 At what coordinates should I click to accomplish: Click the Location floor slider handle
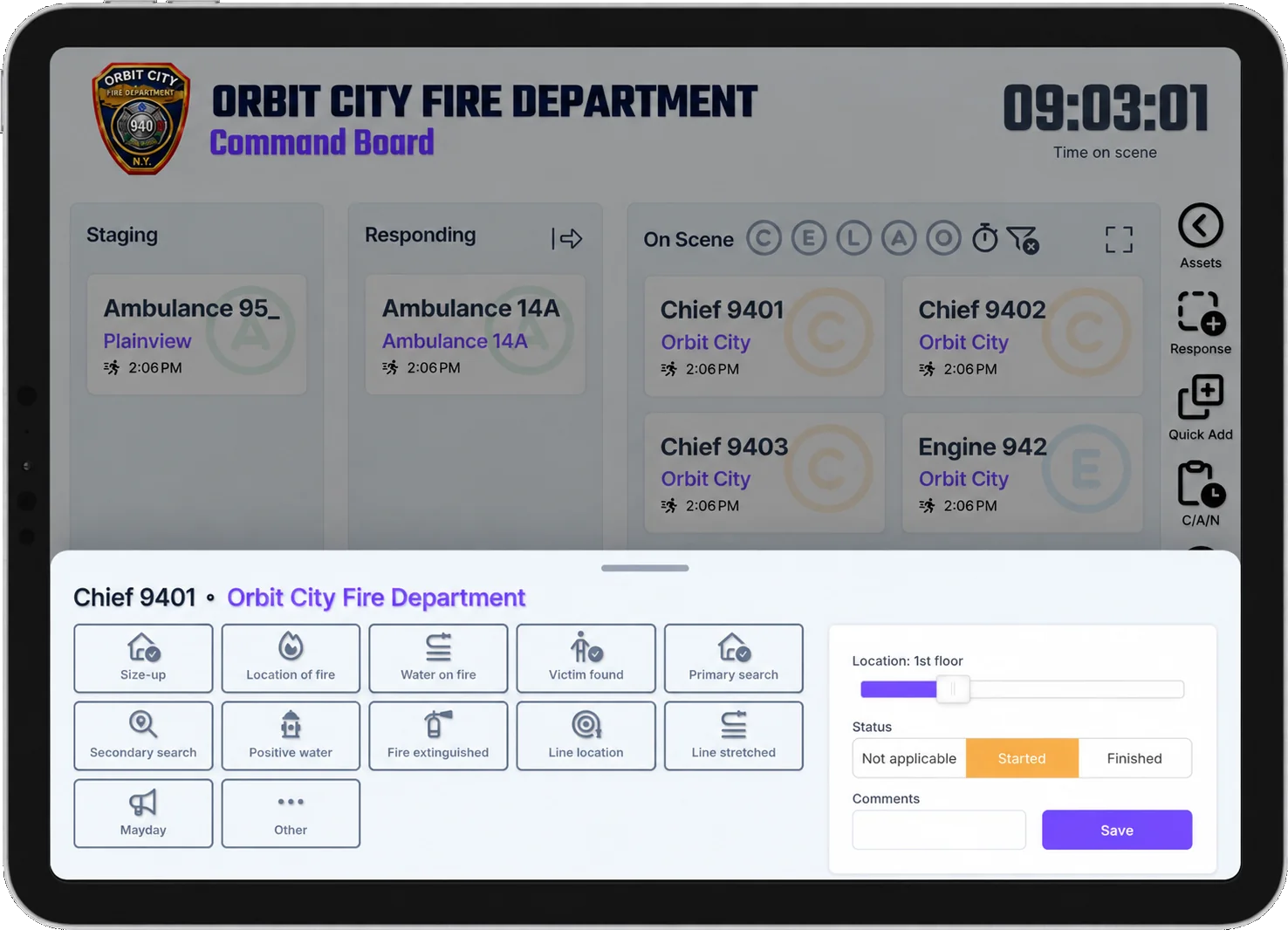tap(953, 689)
